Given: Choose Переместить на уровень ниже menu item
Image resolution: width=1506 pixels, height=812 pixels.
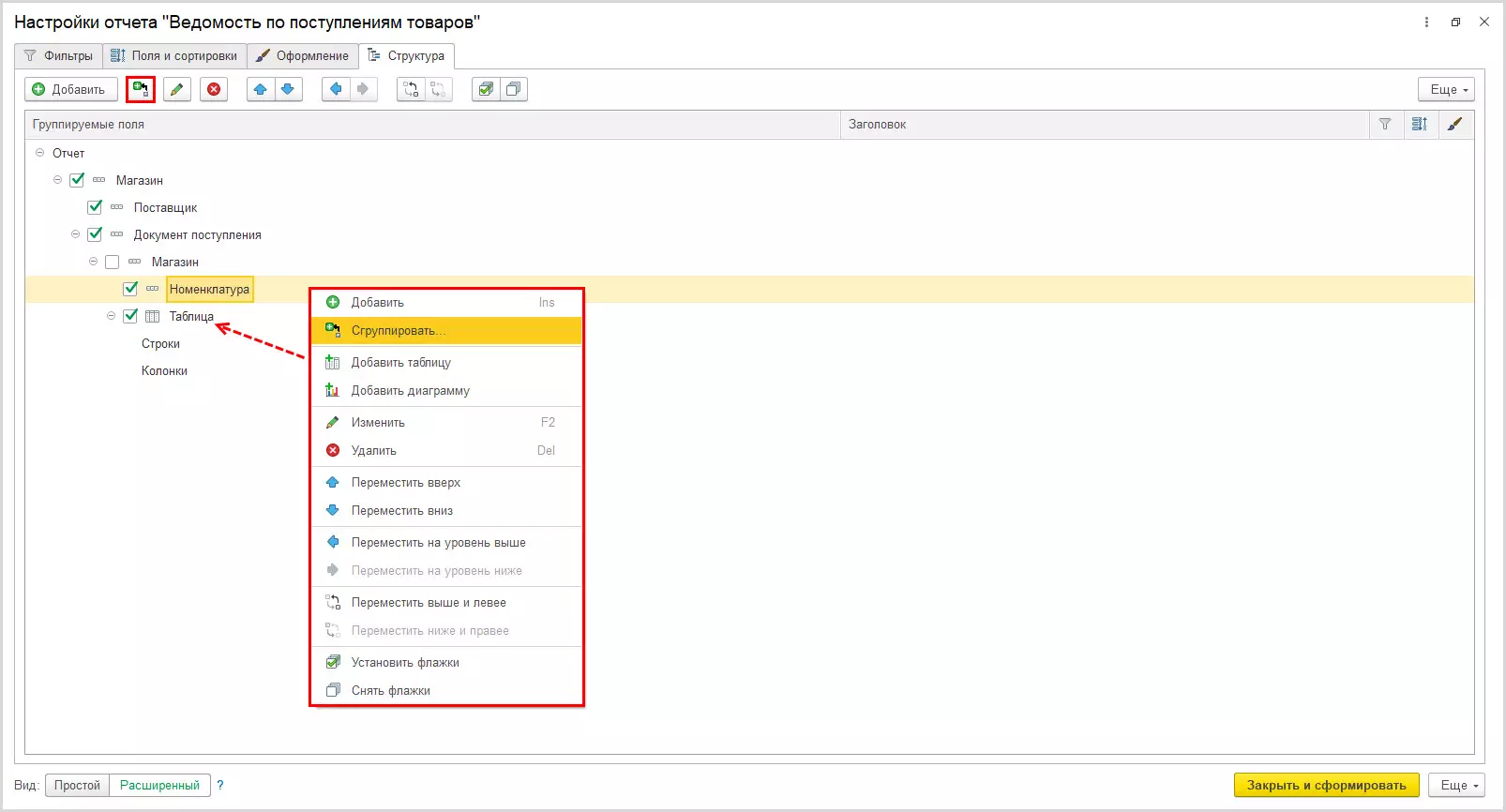Looking at the screenshot, I should coord(446,571).
